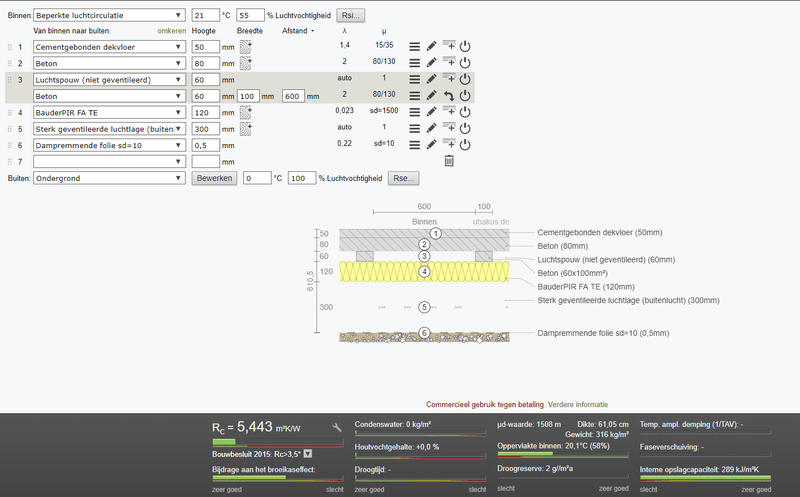The image size is (800, 497).
Task: Click wood texture icon beside BauderPIR height
Action: [x=246, y=112]
